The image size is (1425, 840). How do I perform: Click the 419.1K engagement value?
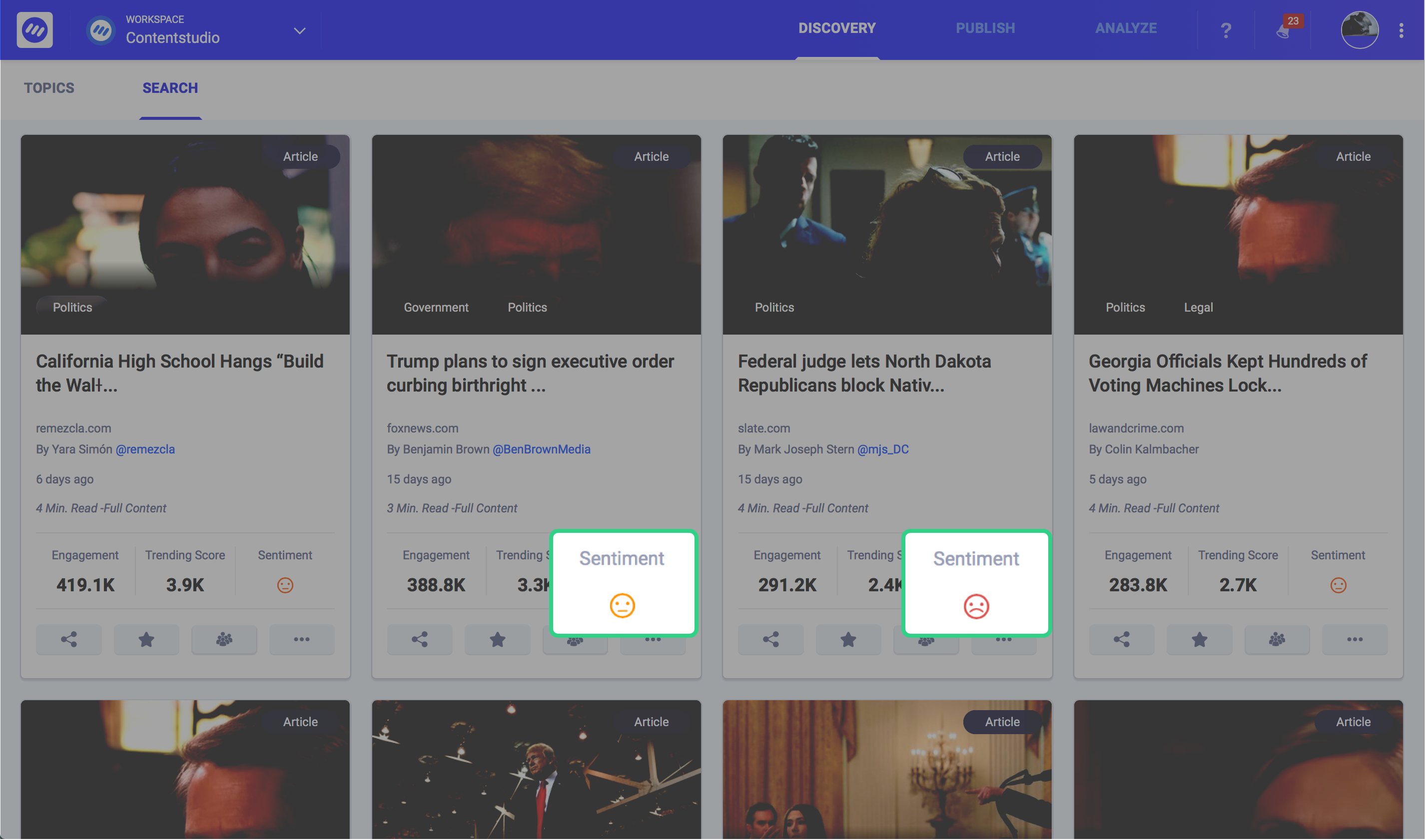click(85, 585)
